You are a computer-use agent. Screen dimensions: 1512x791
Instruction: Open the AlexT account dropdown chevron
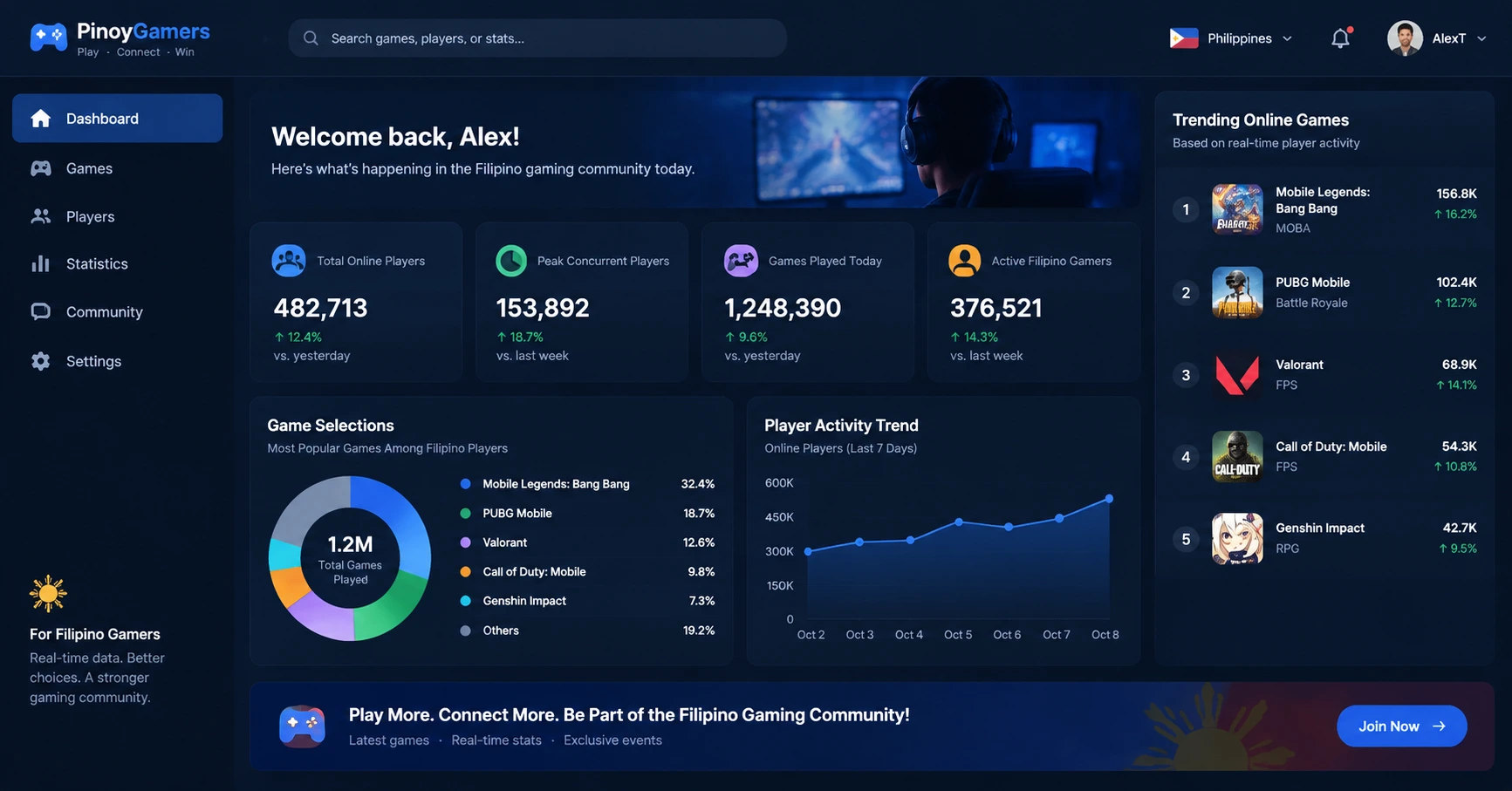(x=1481, y=38)
